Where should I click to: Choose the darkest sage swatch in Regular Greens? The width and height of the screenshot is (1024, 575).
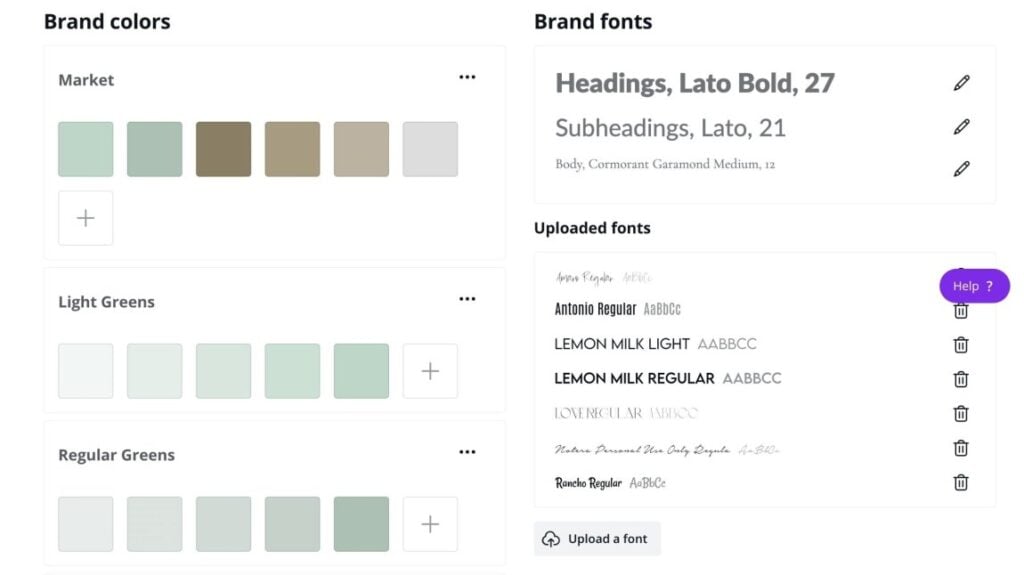click(361, 524)
